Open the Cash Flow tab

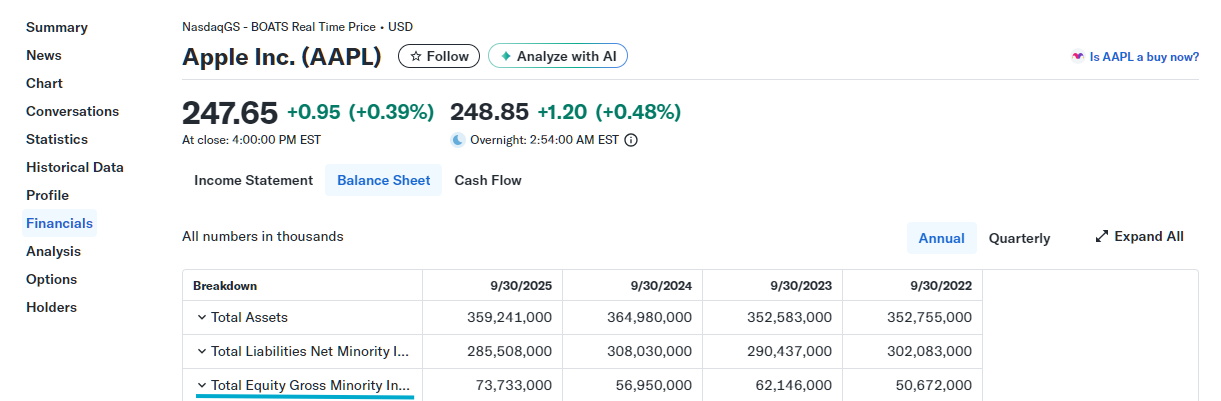coord(488,181)
